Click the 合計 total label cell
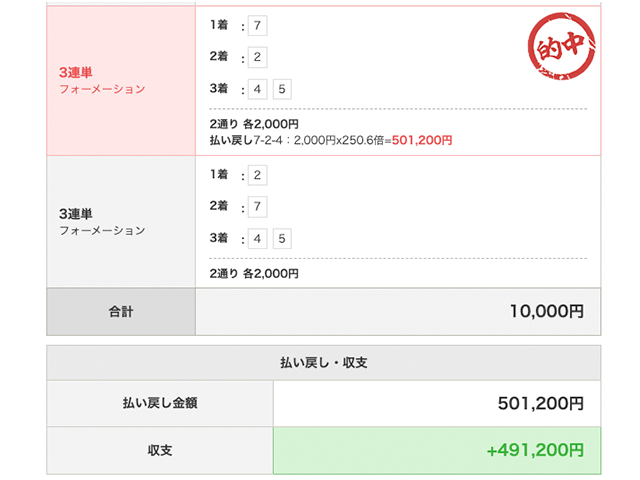The width and height of the screenshot is (640, 480). [121, 312]
